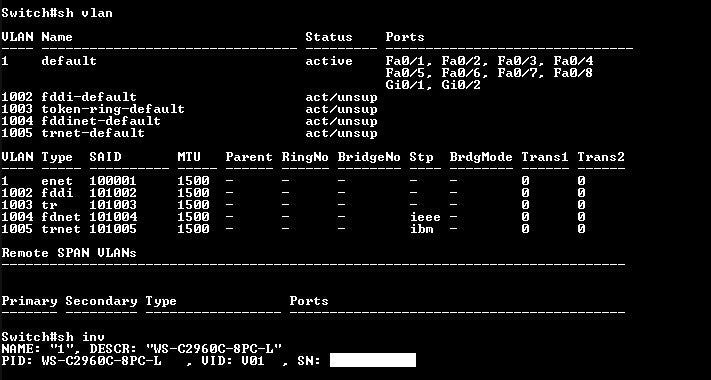Click the 'token-ring-default' VLAN name
Screen dimensions: 711x380
point(113,109)
